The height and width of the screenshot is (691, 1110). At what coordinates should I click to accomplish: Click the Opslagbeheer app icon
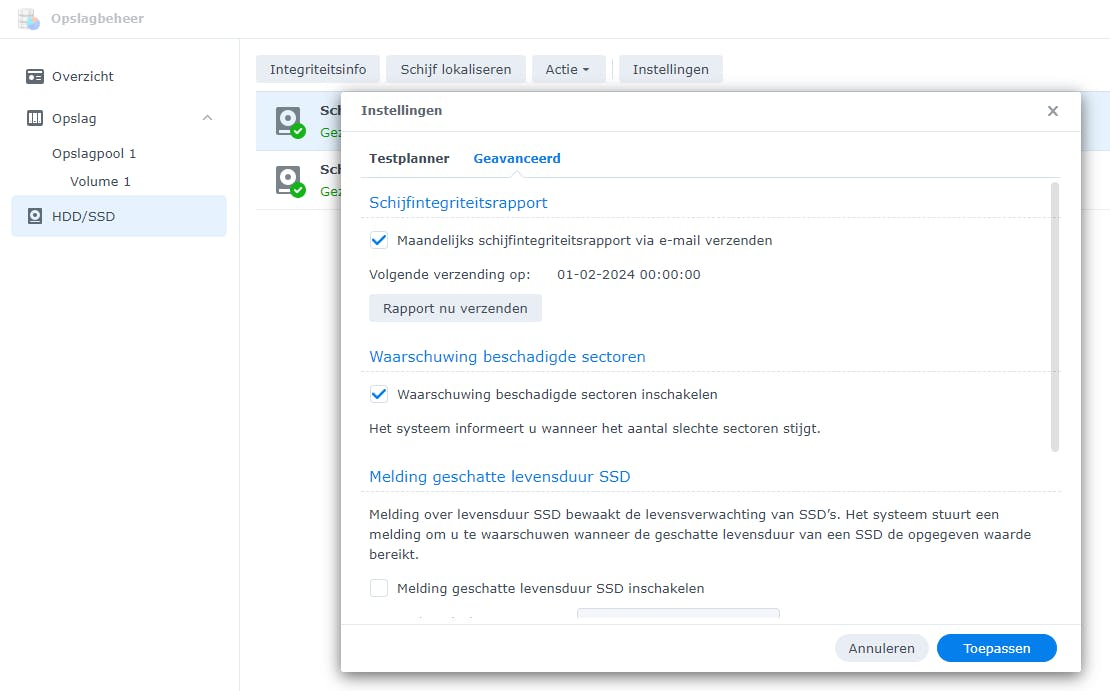point(29,19)
